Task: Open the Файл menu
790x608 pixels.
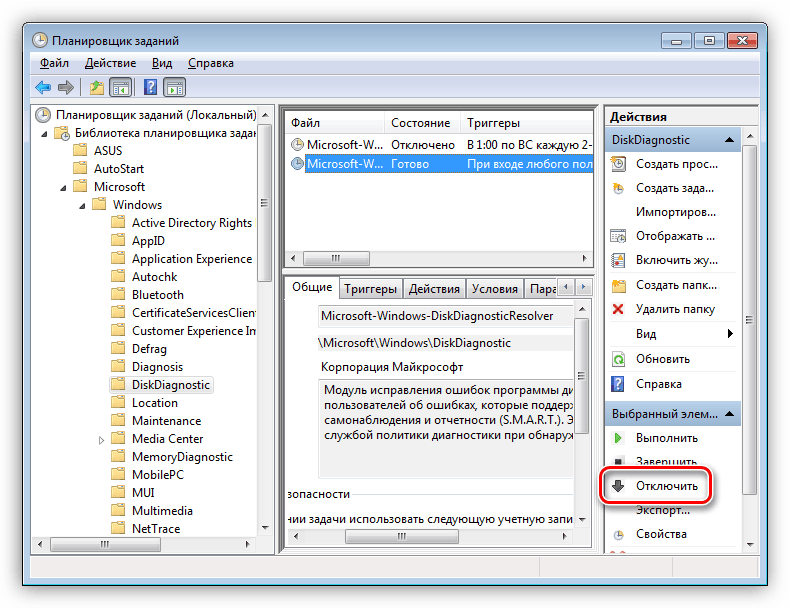Action: 54,63
